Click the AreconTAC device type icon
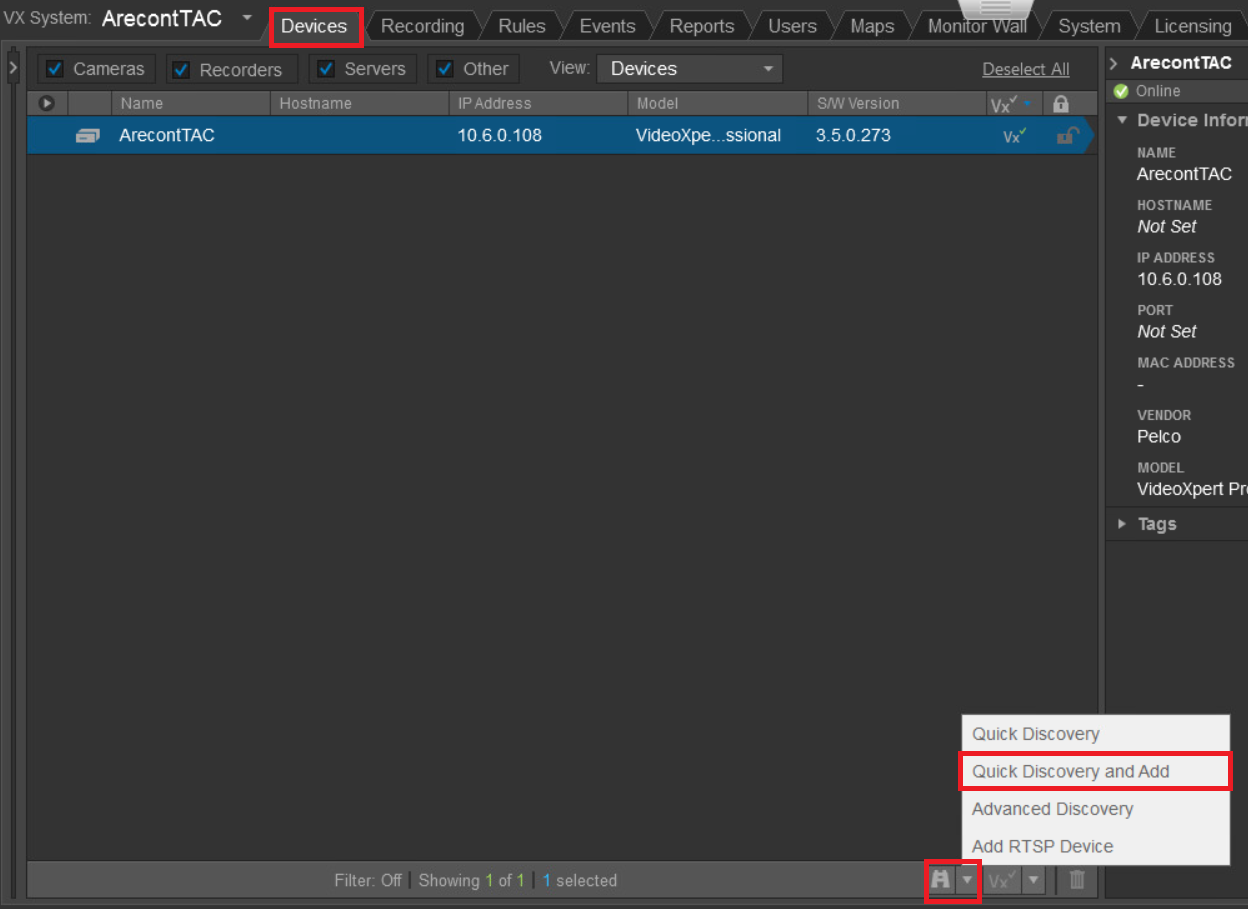This screenshot has width=1248, height=909. tap(88, 135)
